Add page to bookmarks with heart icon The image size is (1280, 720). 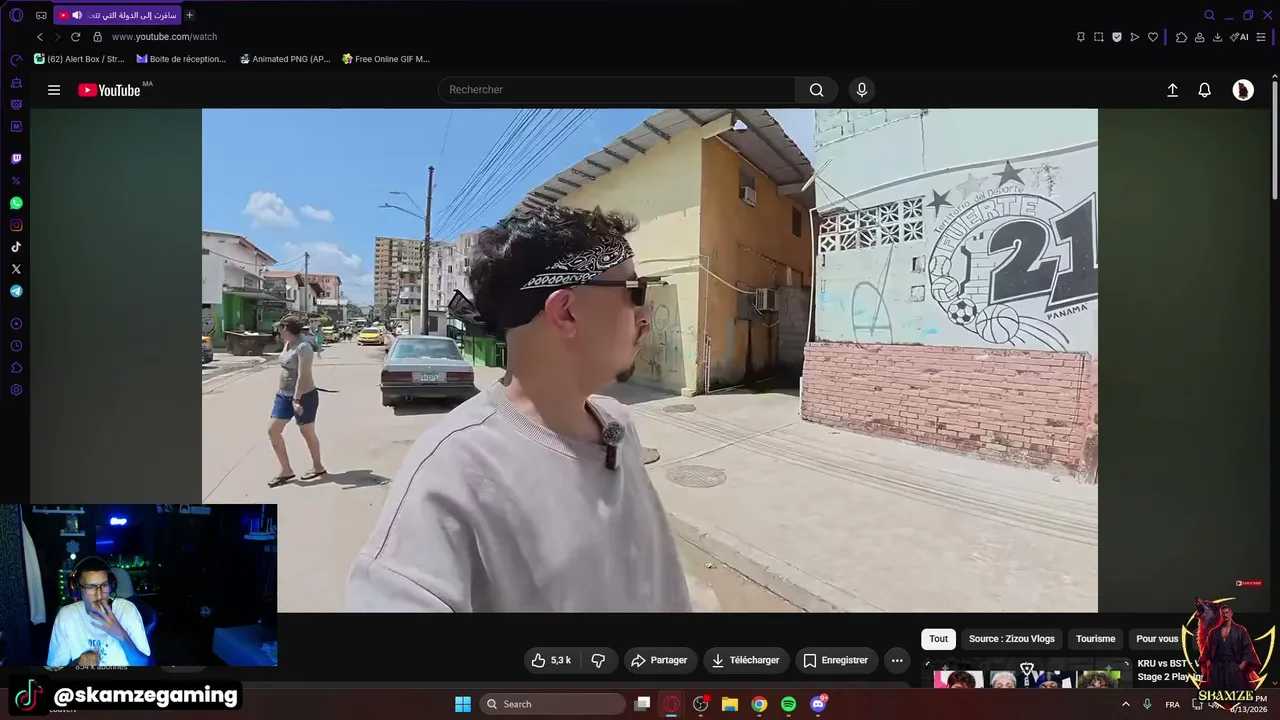pos(1153,37)
